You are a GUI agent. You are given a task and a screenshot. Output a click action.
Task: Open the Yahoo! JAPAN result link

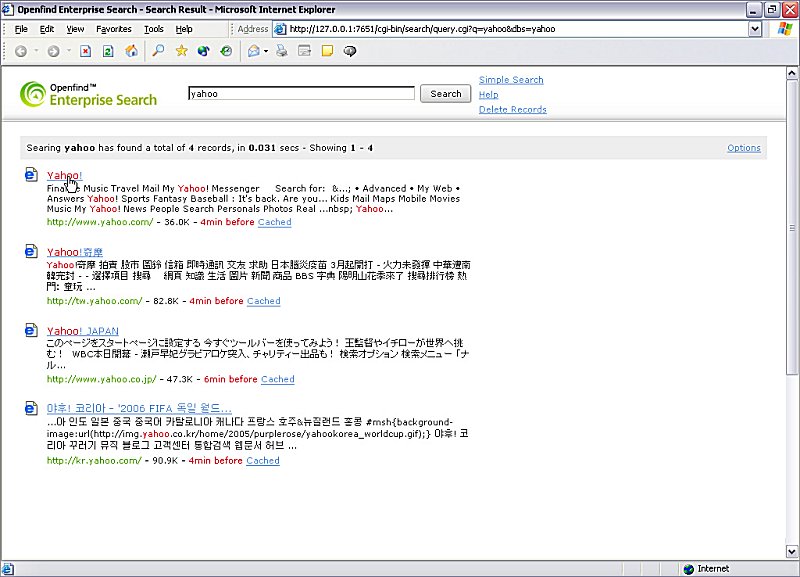point(83,331)
